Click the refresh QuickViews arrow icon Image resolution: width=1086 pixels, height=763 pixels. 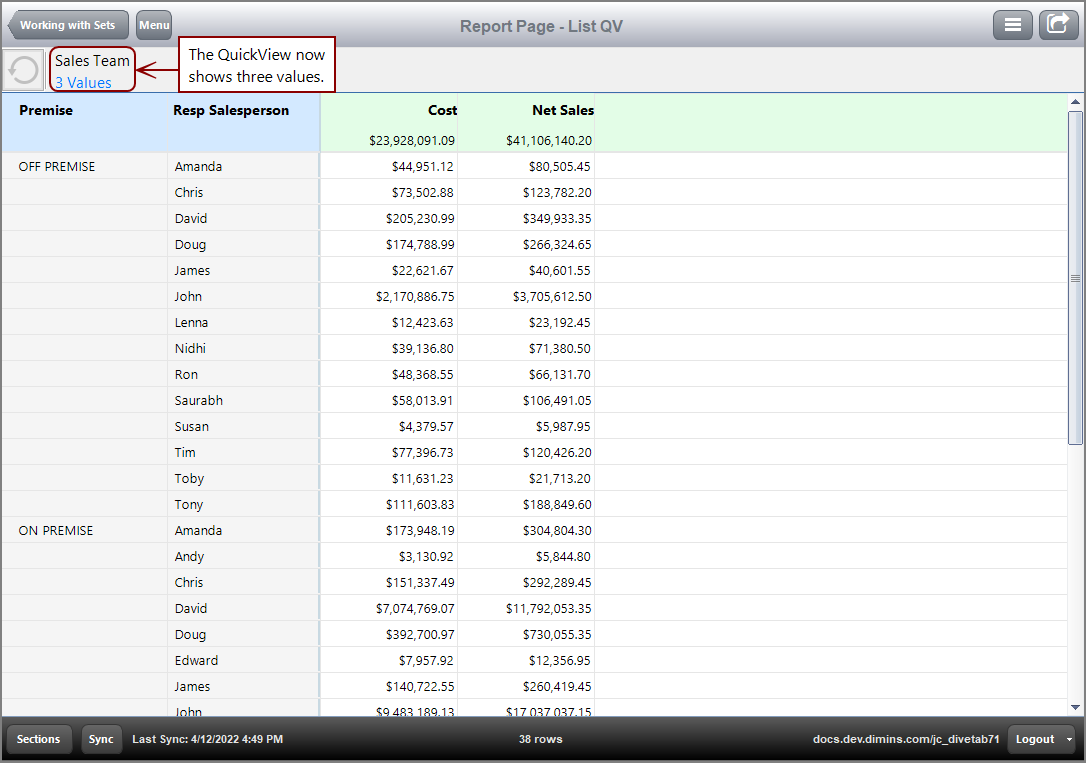(x=21, y=69)
